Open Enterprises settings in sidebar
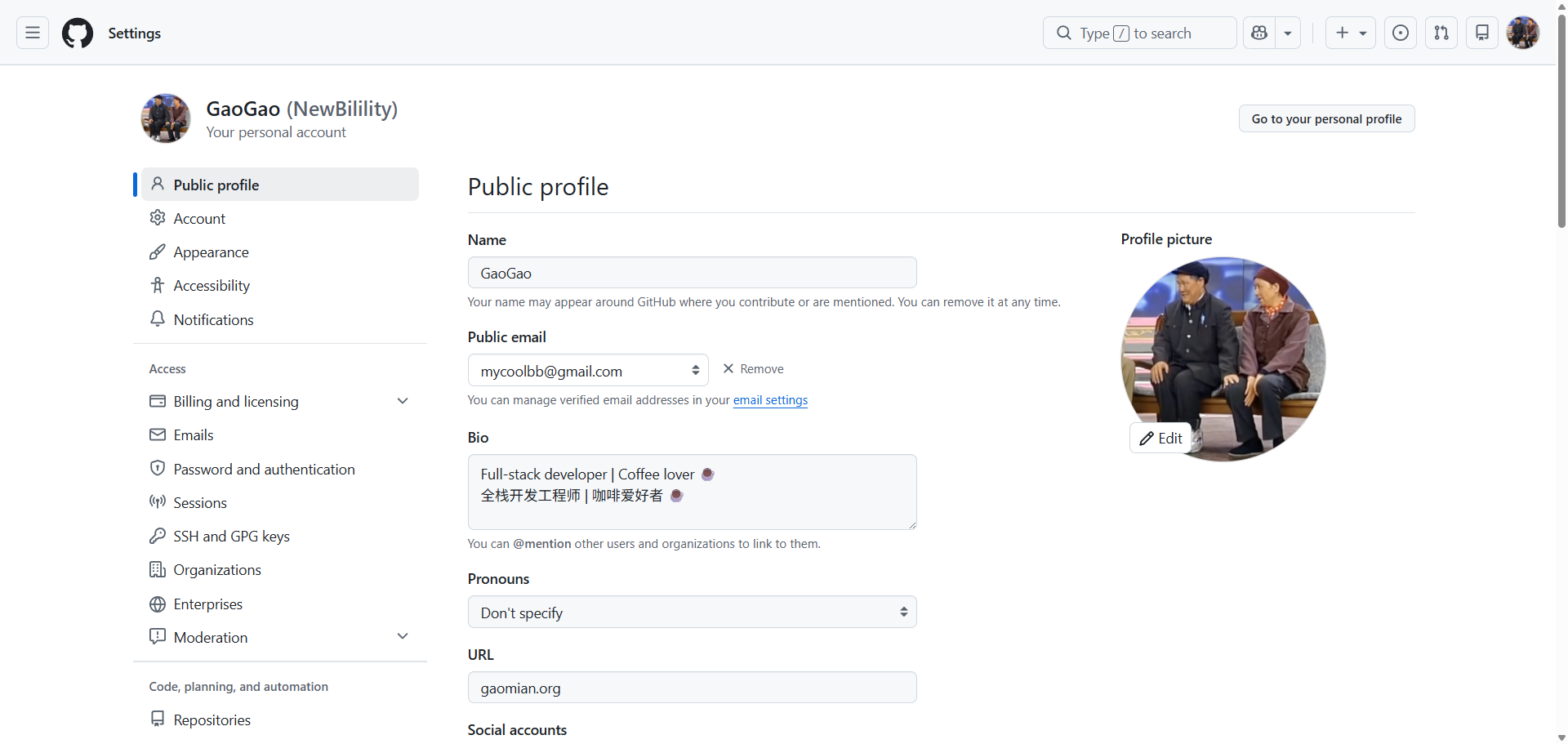Image resolution: width=1568 pixels, height=744 pixels. pyautogui.click(x=280, y=604)
